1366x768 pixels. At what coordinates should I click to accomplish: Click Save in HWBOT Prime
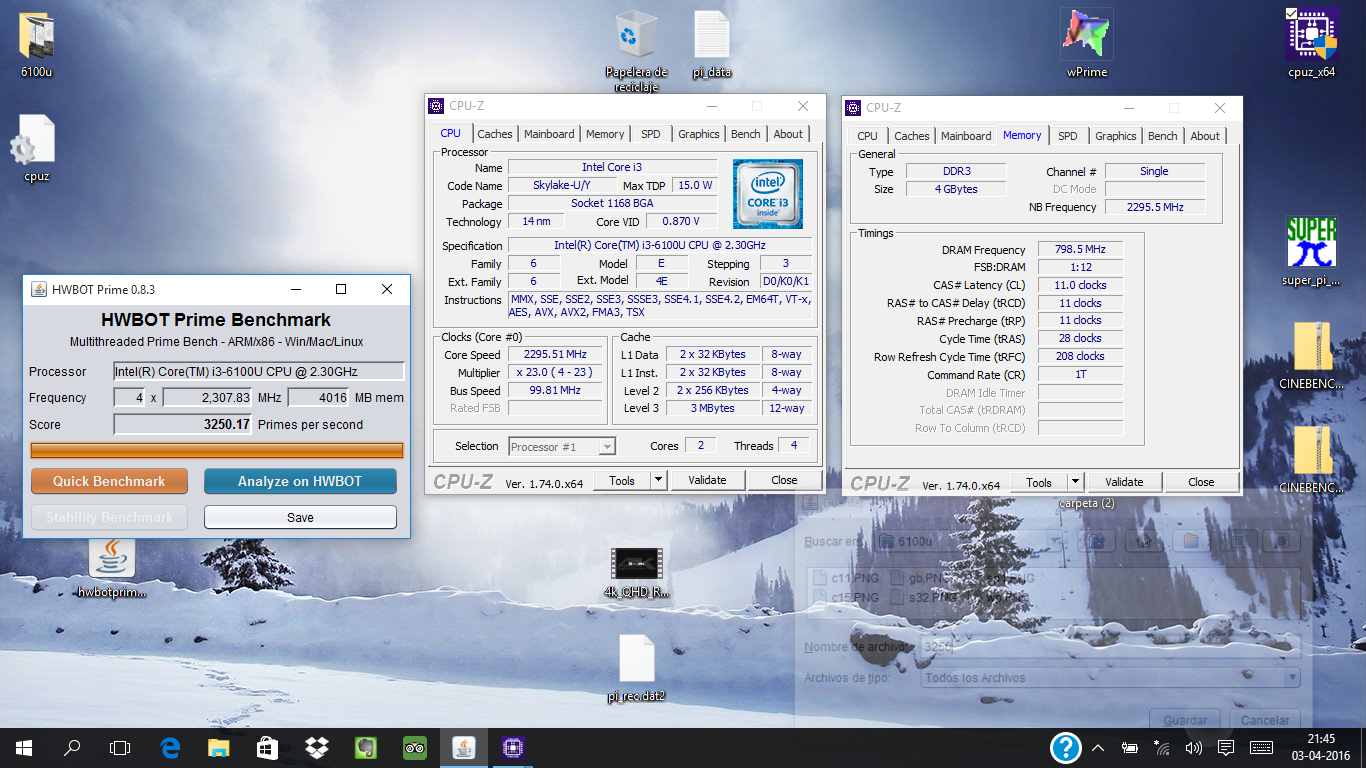[x=300, y=517]
